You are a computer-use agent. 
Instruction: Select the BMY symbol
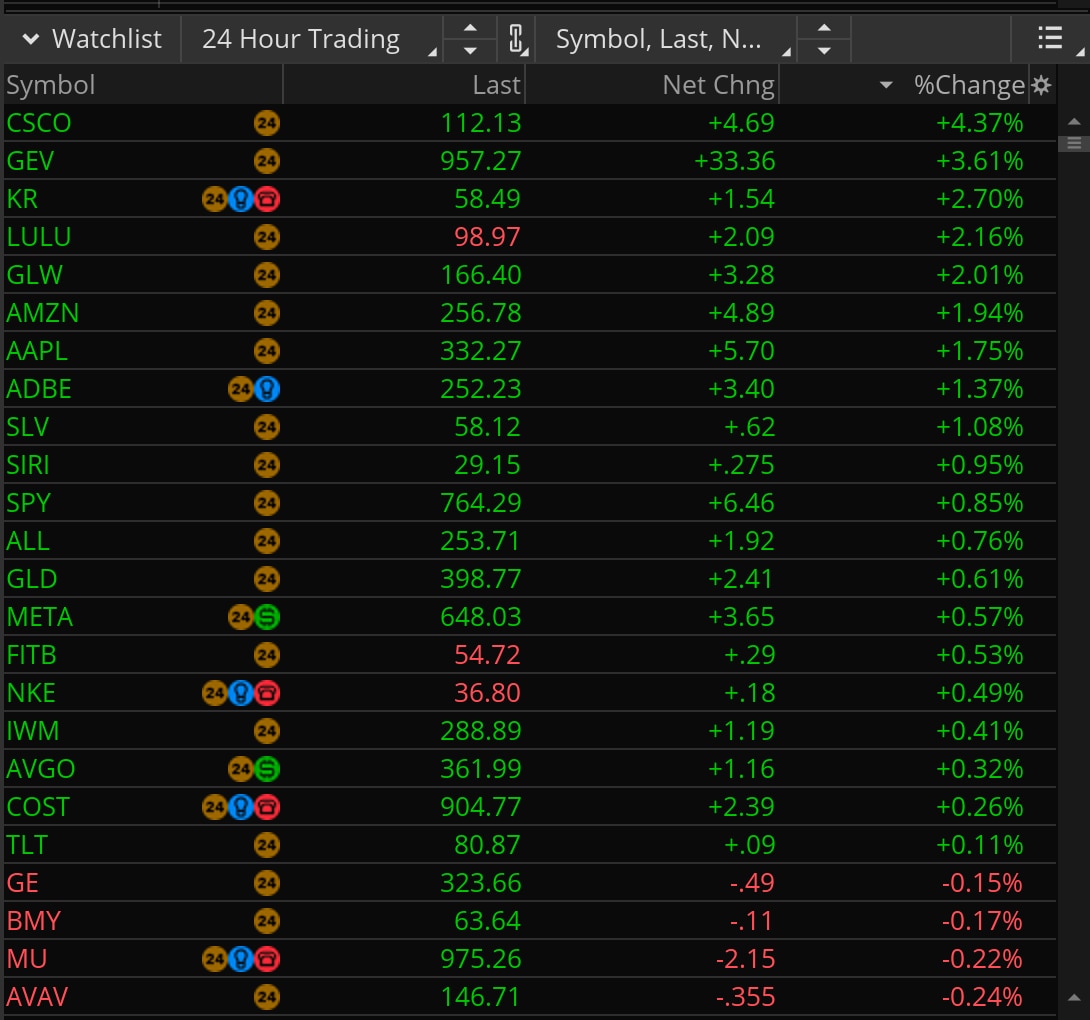pos(34,921)
